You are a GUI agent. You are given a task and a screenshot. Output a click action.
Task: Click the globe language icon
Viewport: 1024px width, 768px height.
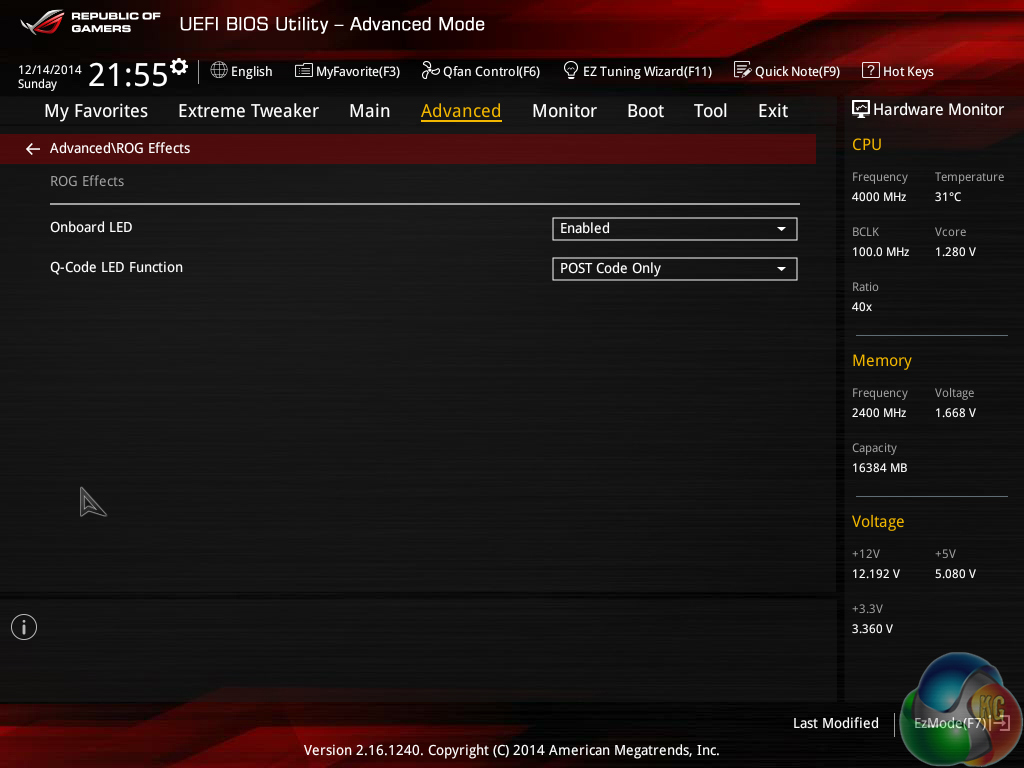click(219, 70)
